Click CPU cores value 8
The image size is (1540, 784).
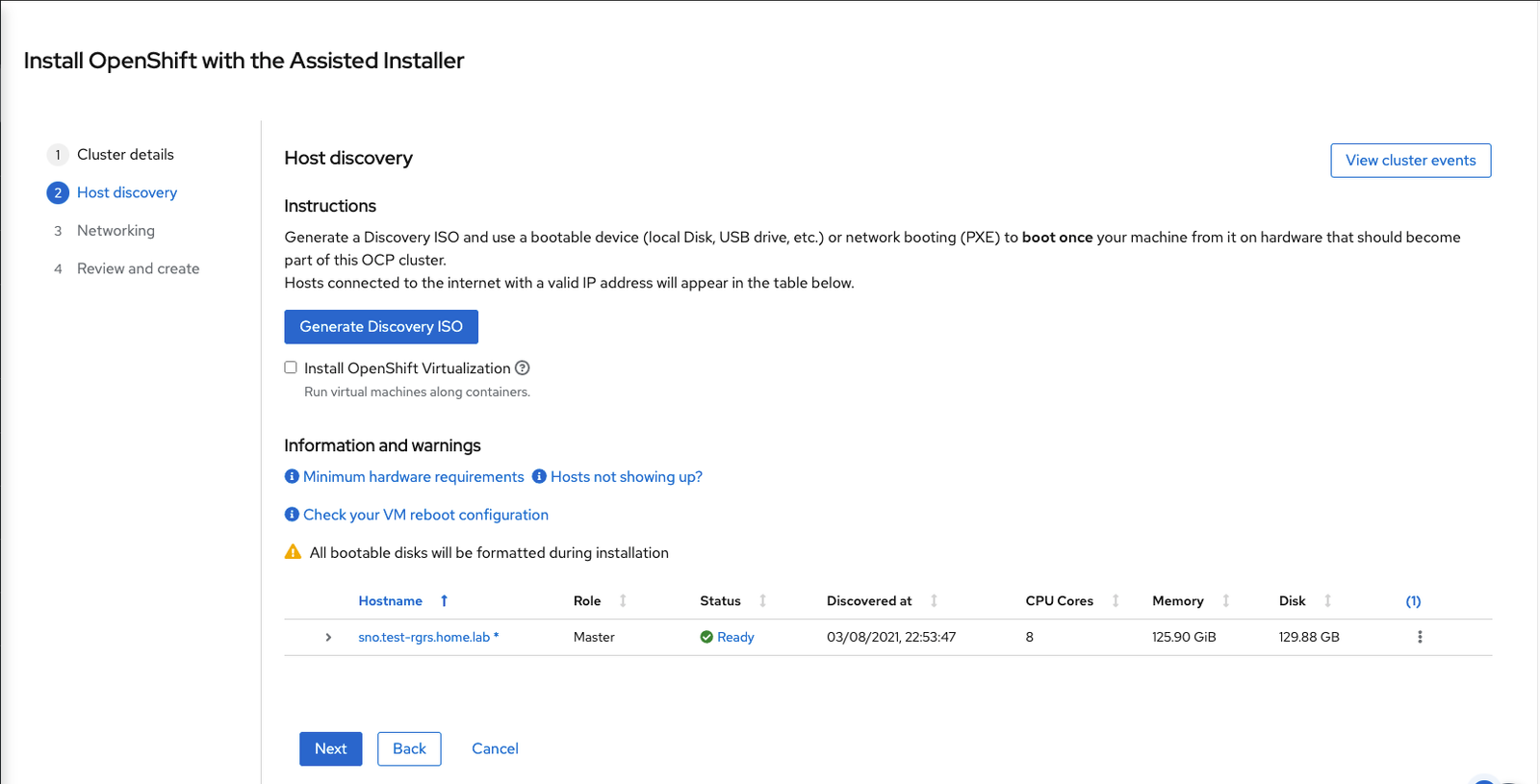(1030, 637)
